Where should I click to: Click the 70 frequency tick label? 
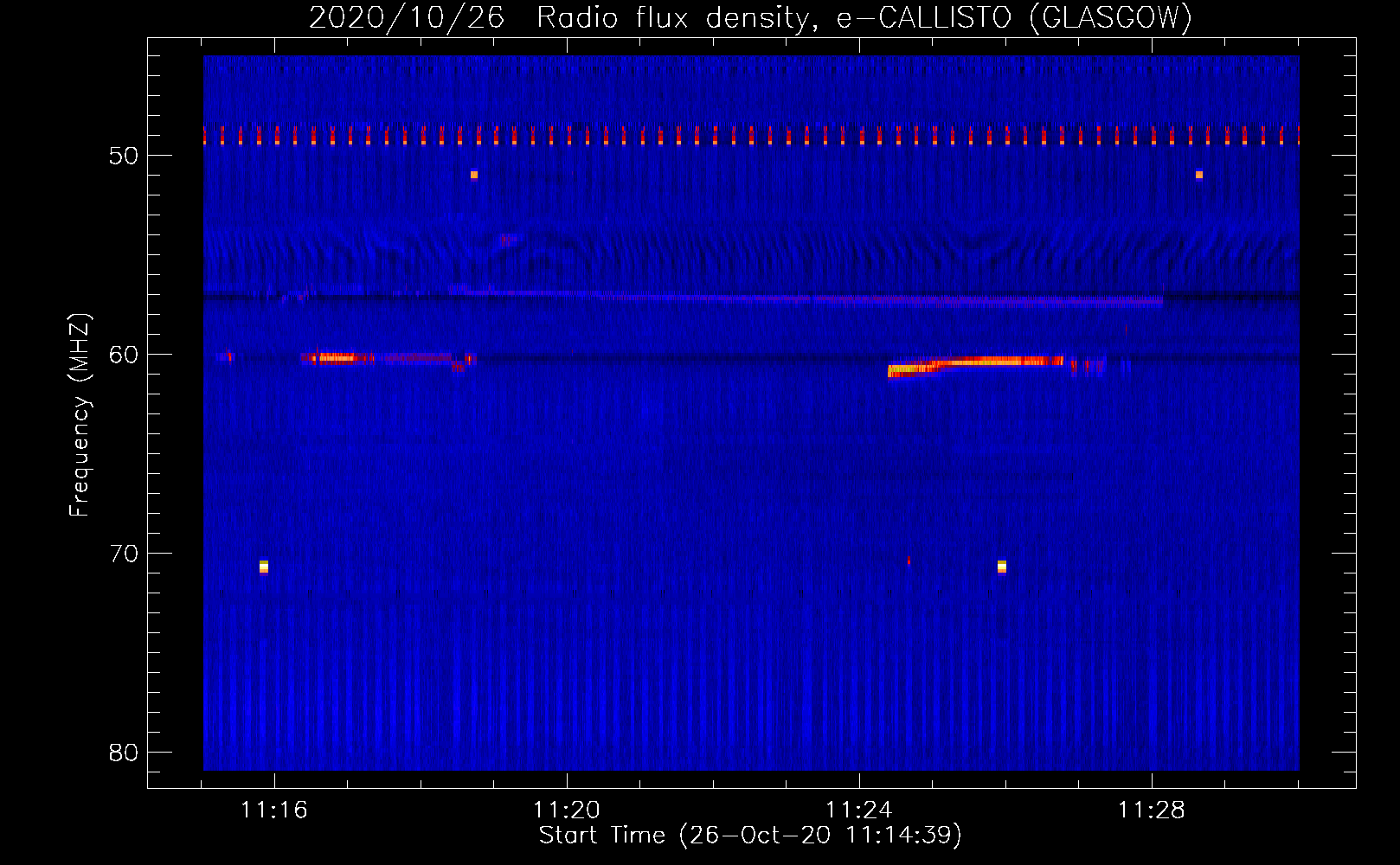point(124,554)
